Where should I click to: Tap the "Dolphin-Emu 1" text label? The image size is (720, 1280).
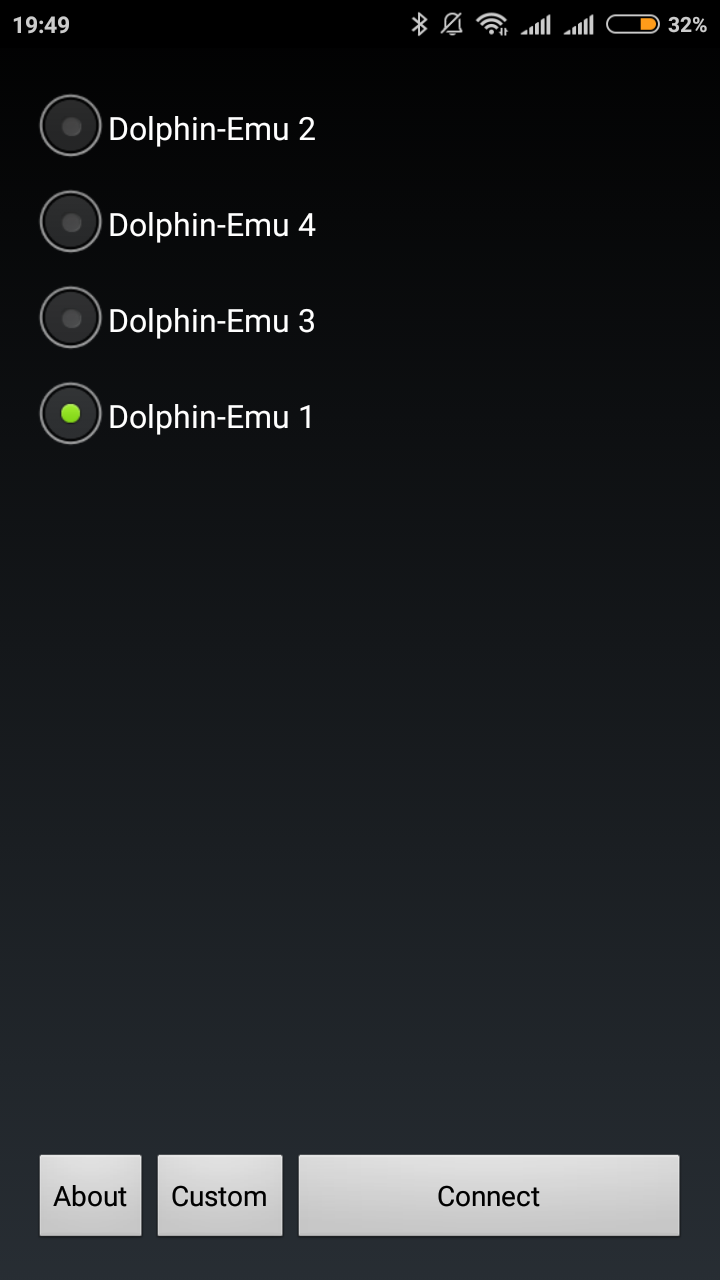(211, 417)
